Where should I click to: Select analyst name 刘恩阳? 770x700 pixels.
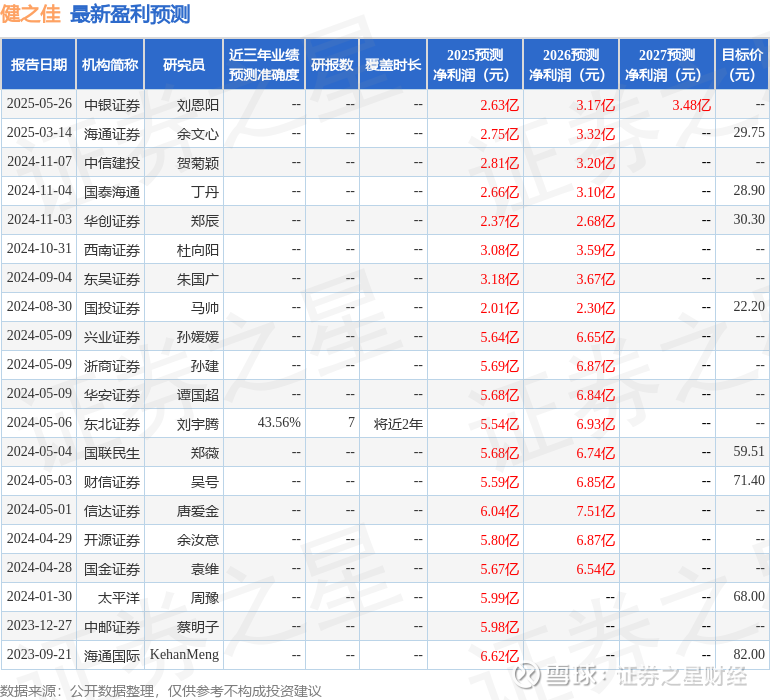point(198,105)
